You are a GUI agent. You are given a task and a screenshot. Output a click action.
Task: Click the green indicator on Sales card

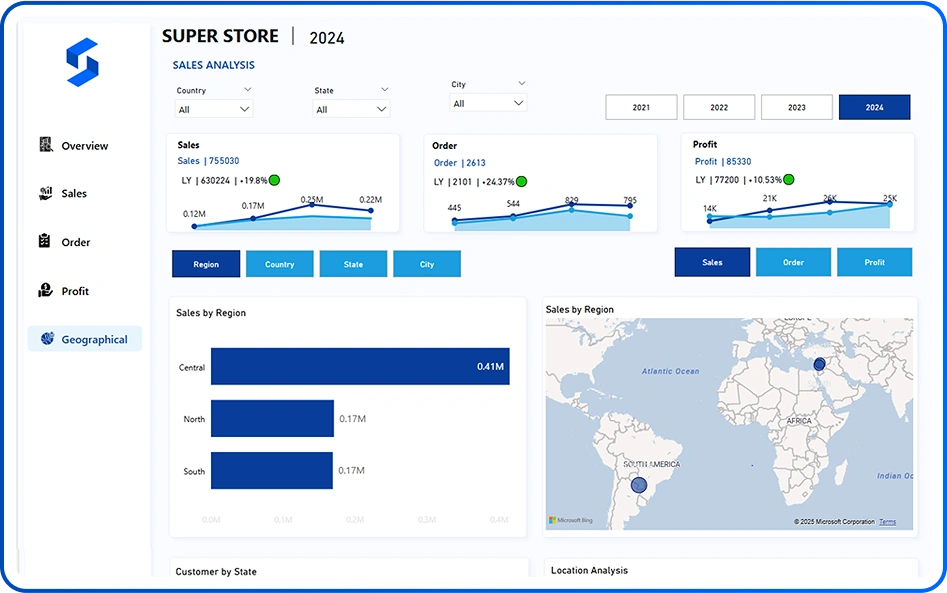pyautogui.click(x=274, y=180)
